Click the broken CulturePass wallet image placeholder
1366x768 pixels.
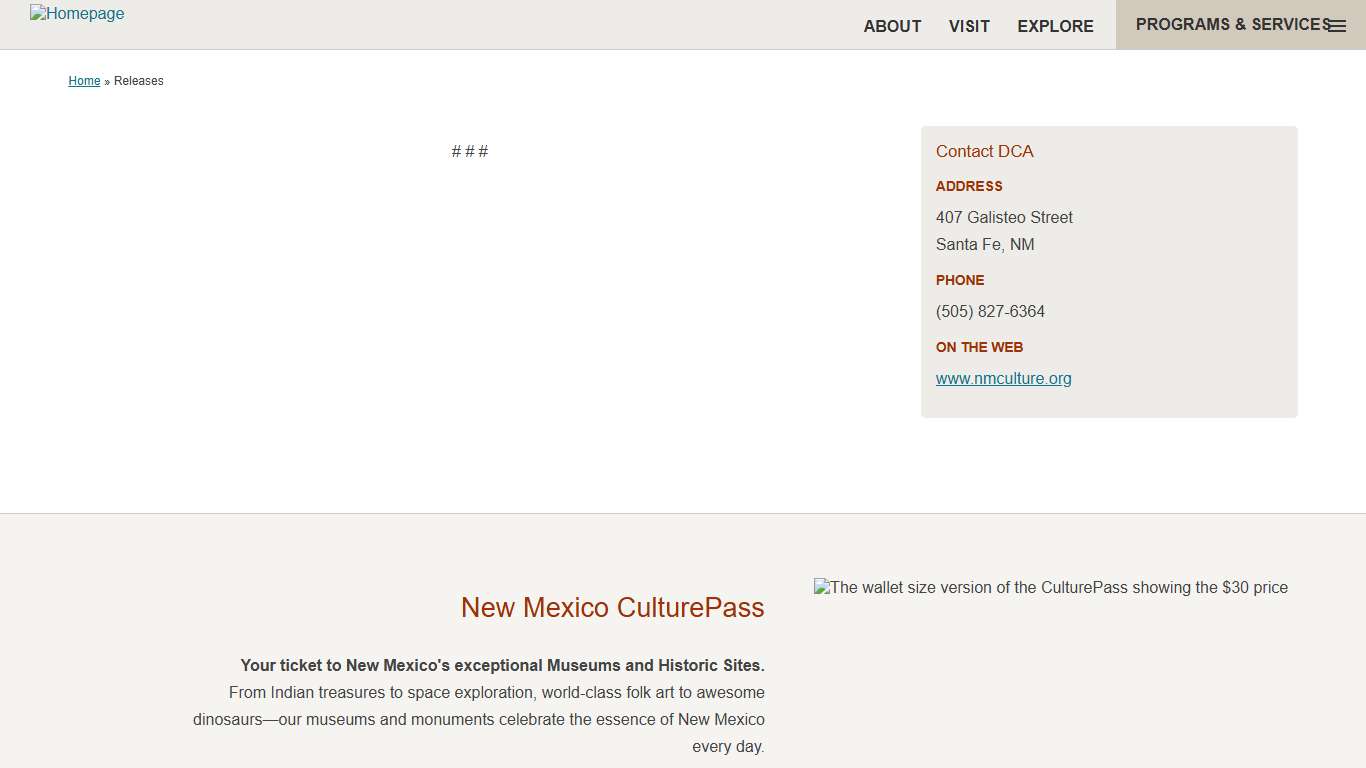pos(1051,587)
